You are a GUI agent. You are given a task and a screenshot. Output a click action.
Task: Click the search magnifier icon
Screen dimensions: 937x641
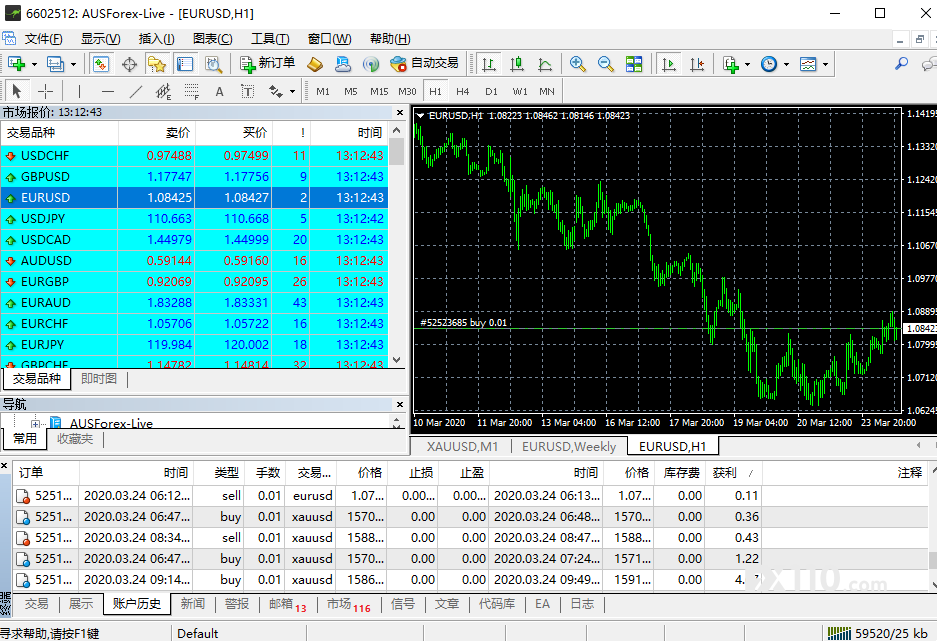point(901,63)
